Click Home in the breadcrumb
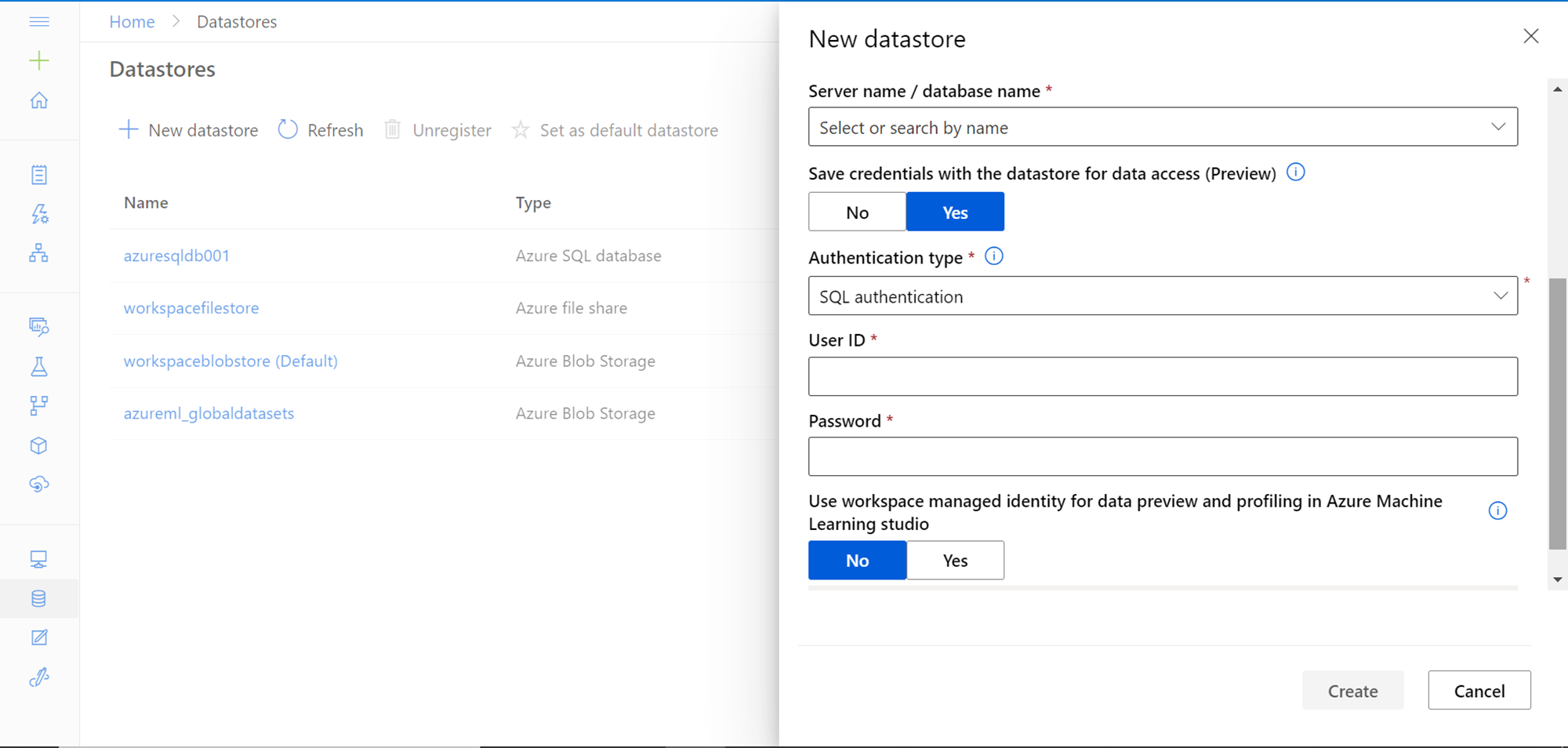Screen dimensions: 1568x748 click(132, 22)
